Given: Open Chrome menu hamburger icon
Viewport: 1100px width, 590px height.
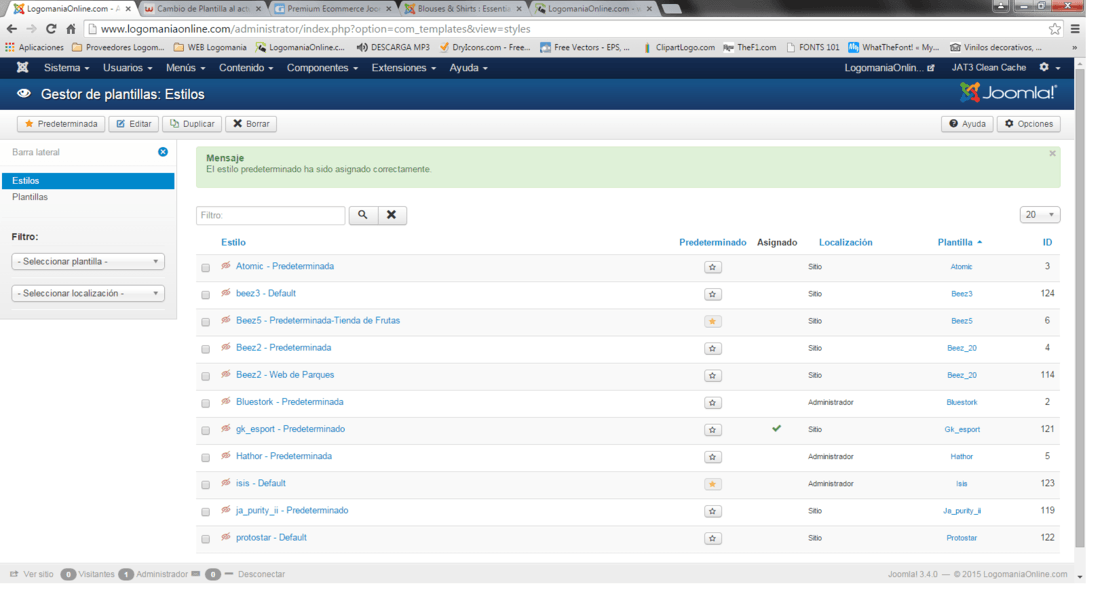Looking at the screenshot, I should click(1075, 29).
